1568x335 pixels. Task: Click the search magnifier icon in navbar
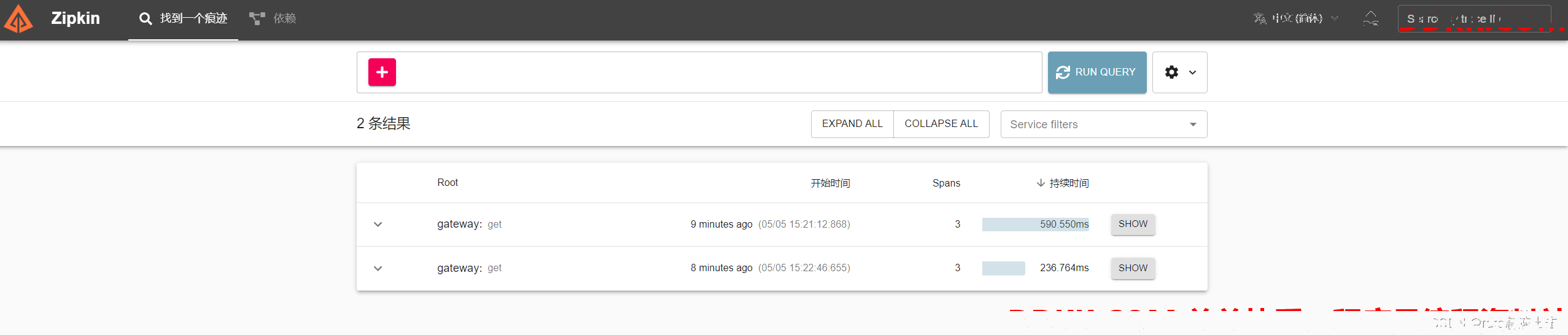(146, 19)
